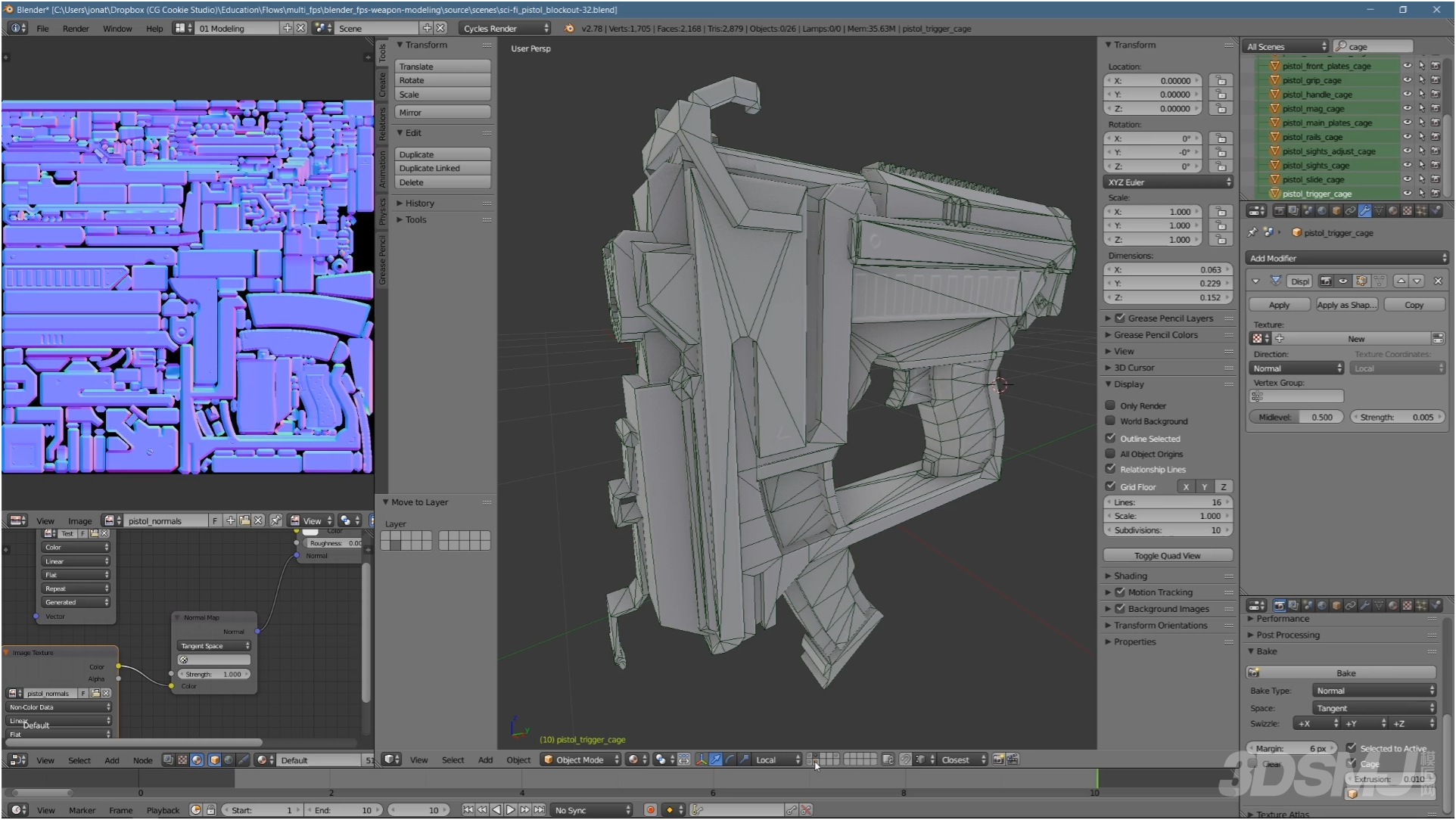Toggle Displace modifier viewport visibility eye

1343,281
